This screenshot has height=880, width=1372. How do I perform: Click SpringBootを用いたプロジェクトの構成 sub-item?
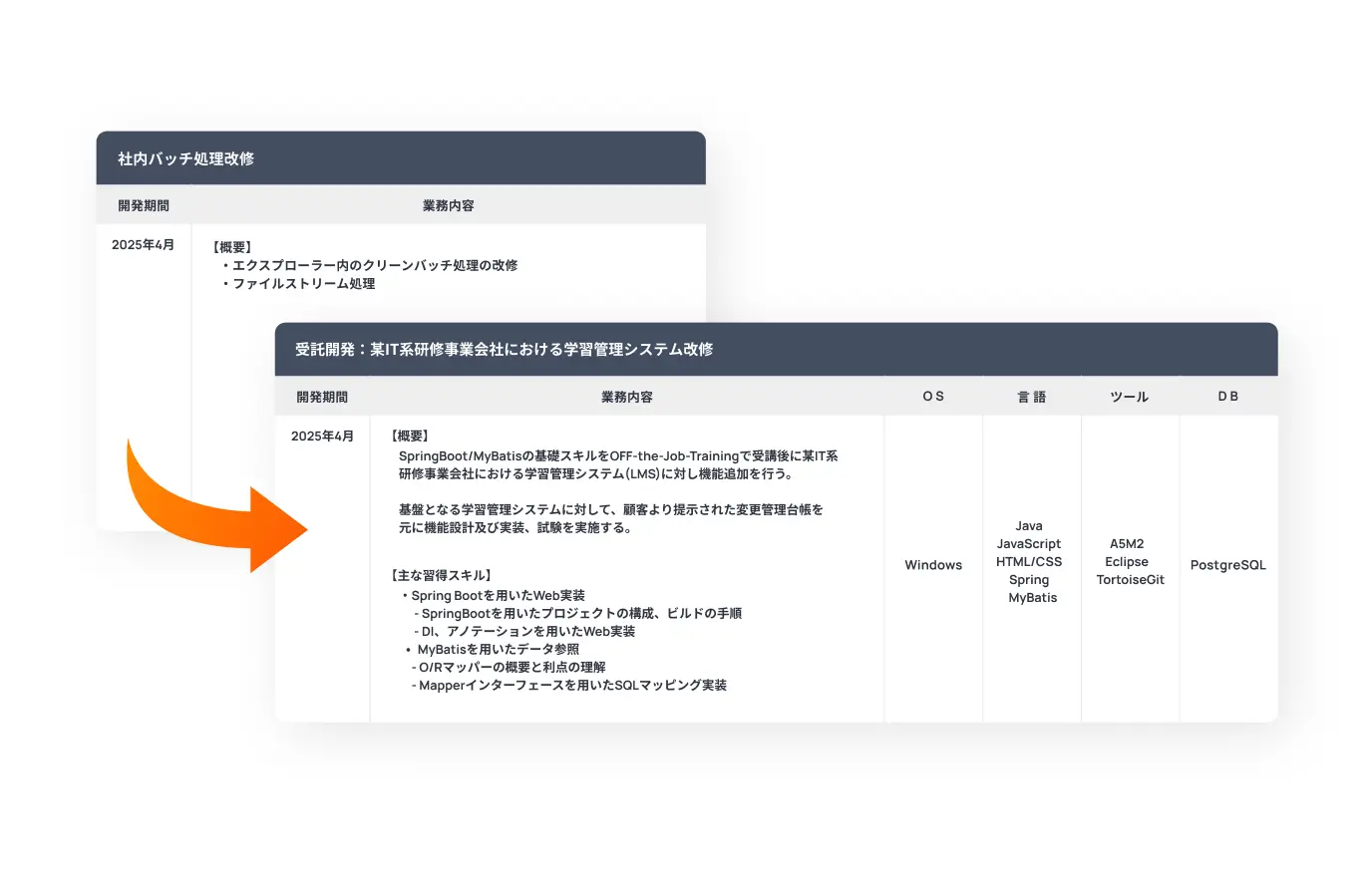(x=577, y=613)
